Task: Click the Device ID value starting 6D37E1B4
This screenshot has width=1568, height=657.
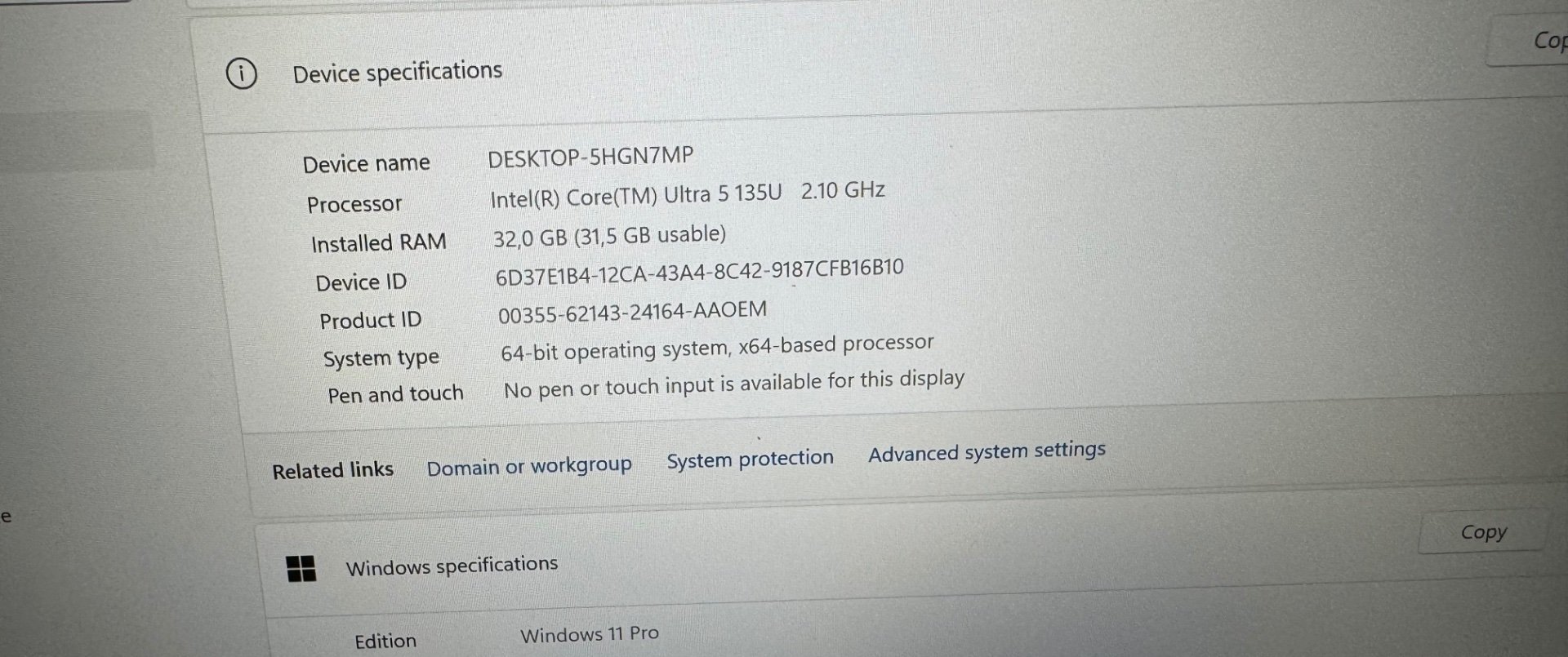Action: [x=699, y=273]
